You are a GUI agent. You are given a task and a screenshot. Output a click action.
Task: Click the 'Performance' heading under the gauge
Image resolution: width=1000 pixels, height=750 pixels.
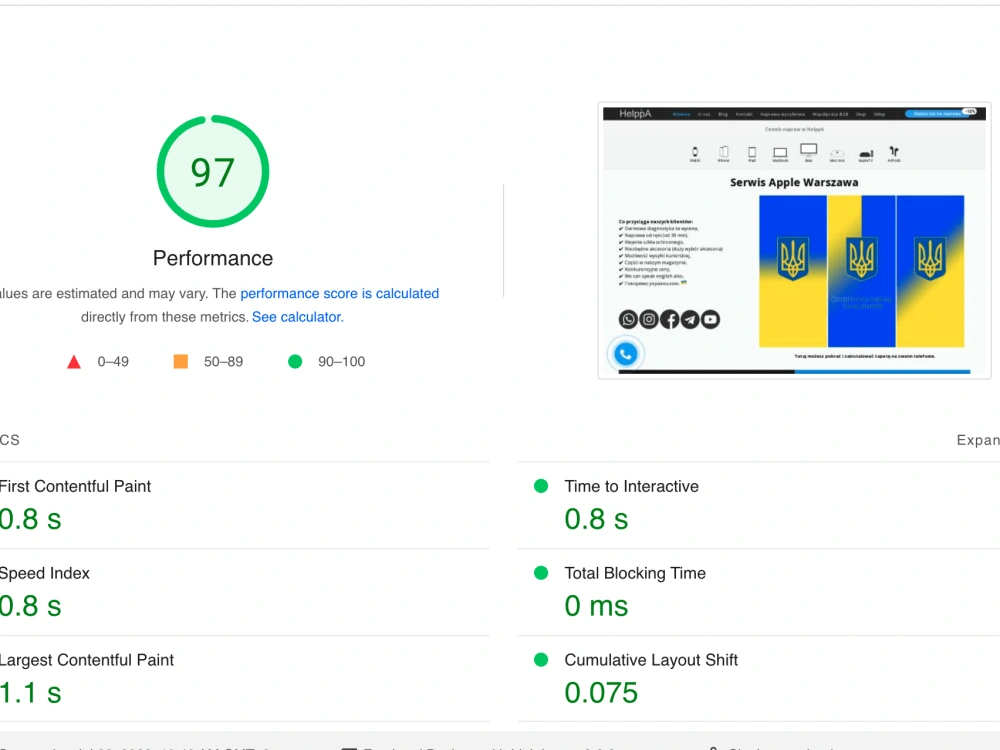213,258
